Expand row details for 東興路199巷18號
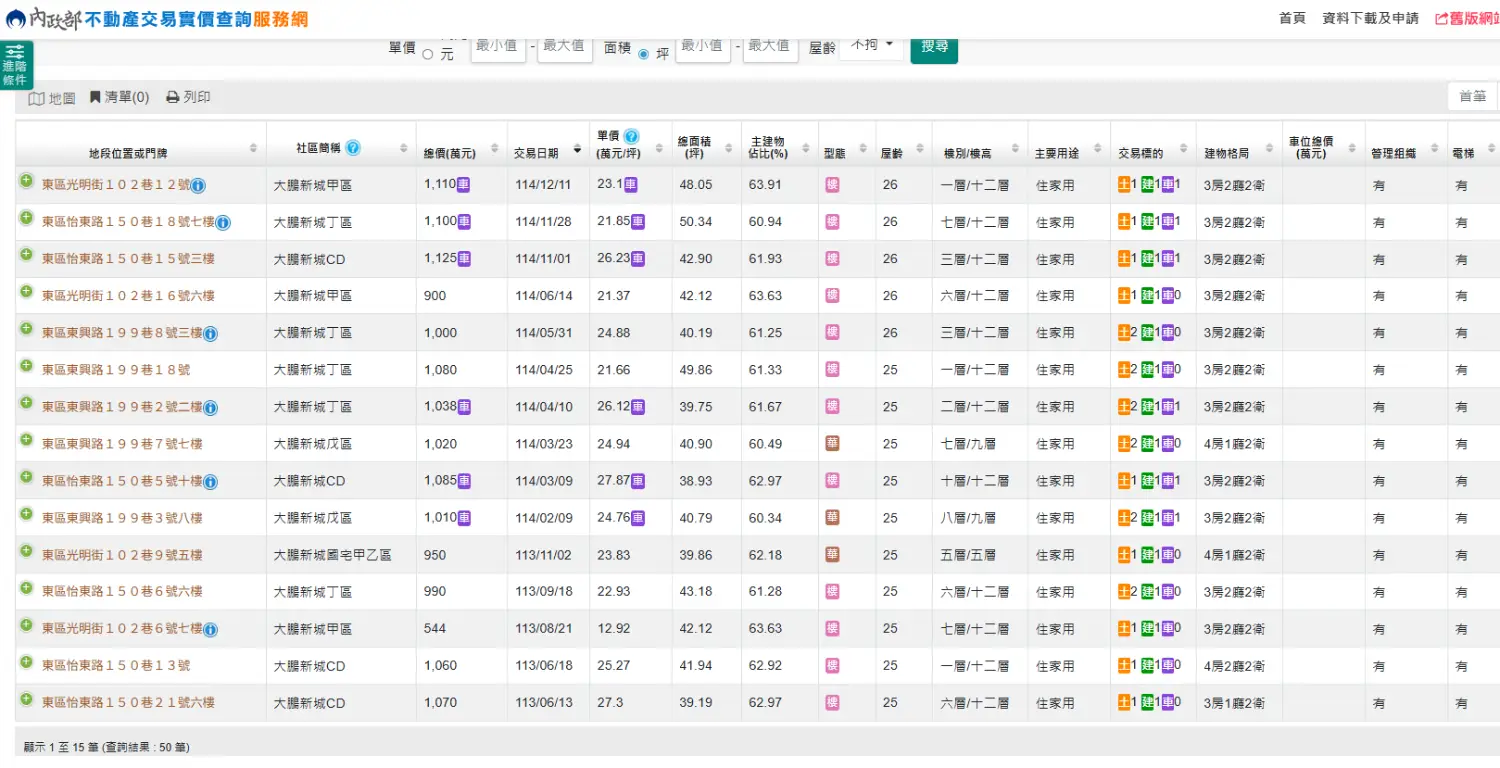Screen dimensions: 1500x768 pyautogui.click(x=26, y=366)
